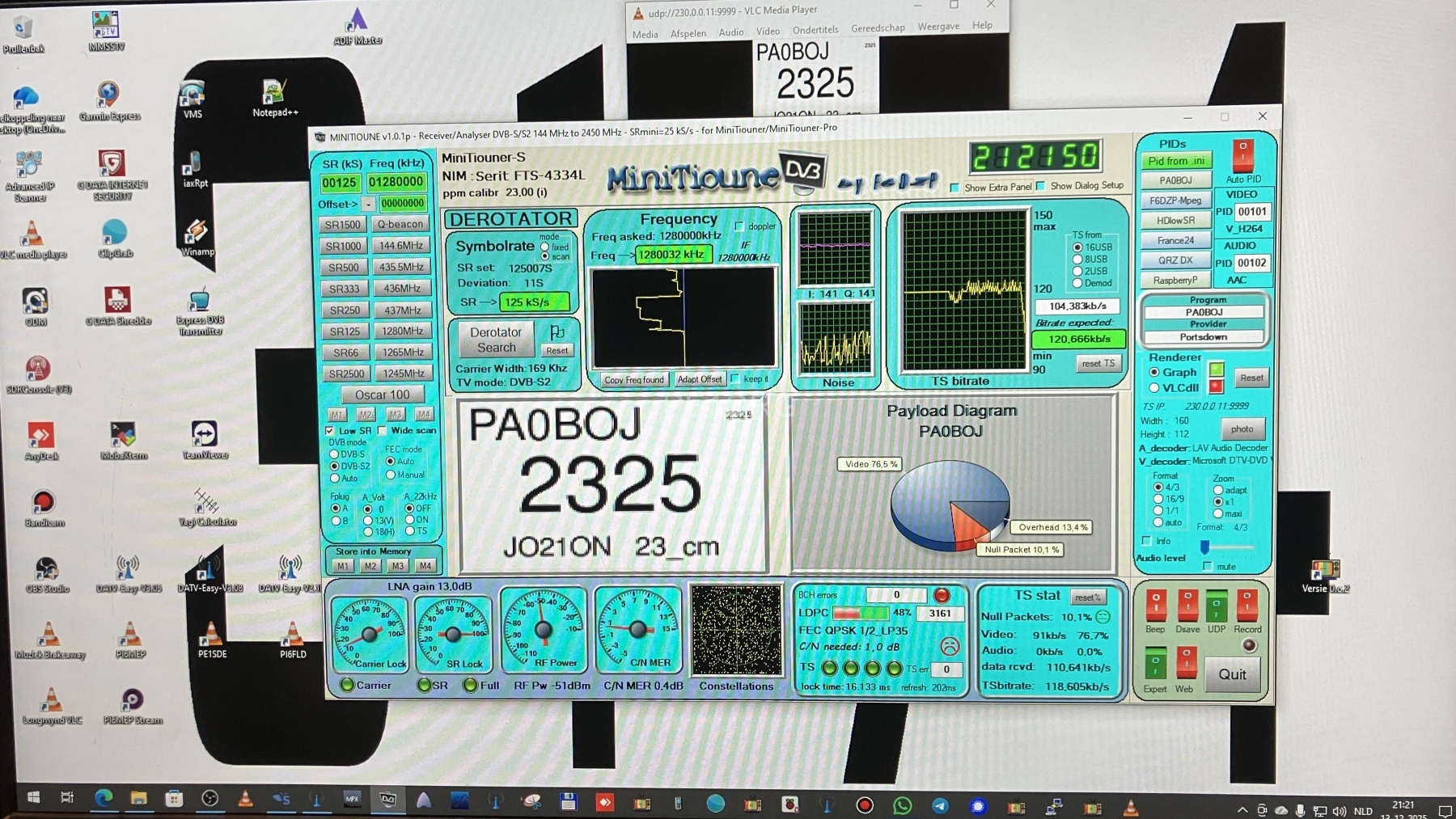Viewport: 1456px width, 819px height.
Task: Open WhatsApp from the taskbar
Action: pos(902,805)
